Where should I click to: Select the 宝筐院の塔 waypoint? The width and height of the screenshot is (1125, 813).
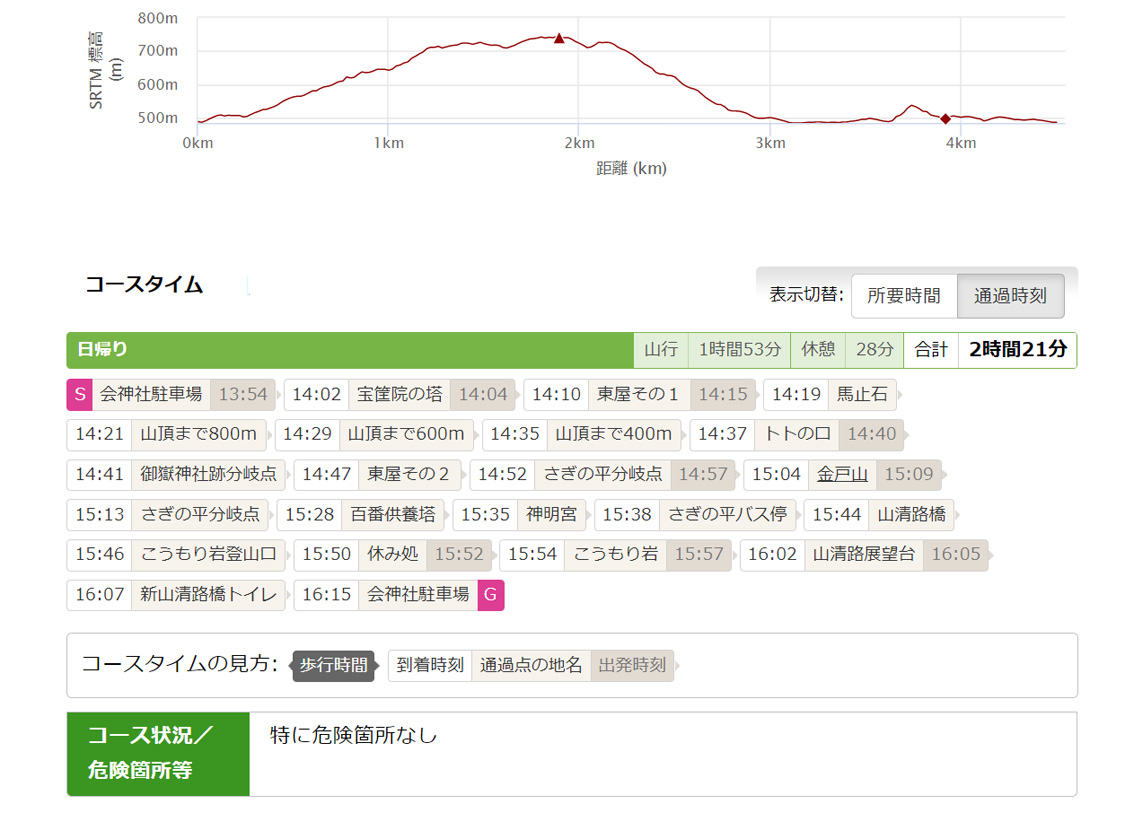(x=399, y=394)
